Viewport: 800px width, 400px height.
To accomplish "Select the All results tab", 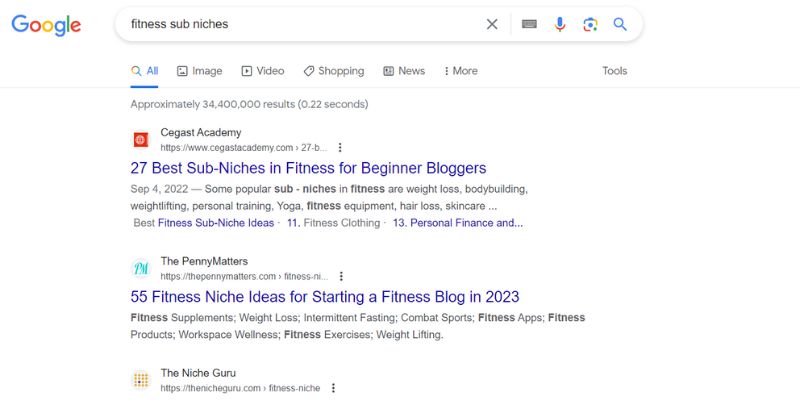I will coord(144,71).
